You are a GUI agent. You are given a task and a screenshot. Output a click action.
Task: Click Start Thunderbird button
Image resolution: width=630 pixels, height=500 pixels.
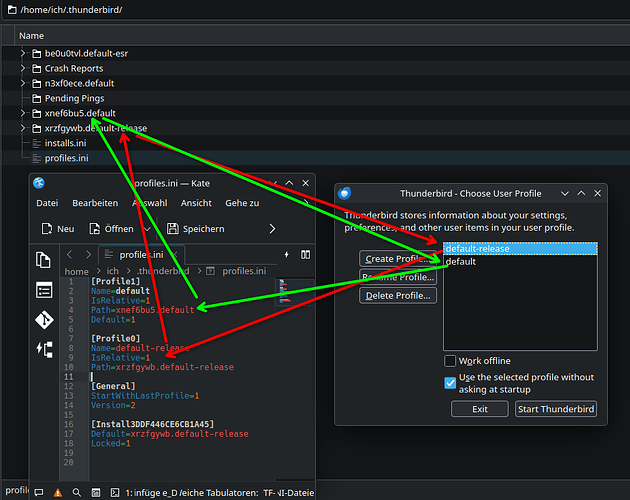(x=556, y=409)
